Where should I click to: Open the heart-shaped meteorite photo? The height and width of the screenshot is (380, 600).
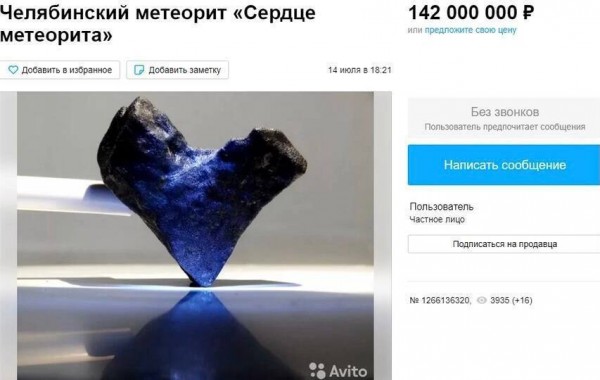[x=195, y=236]
